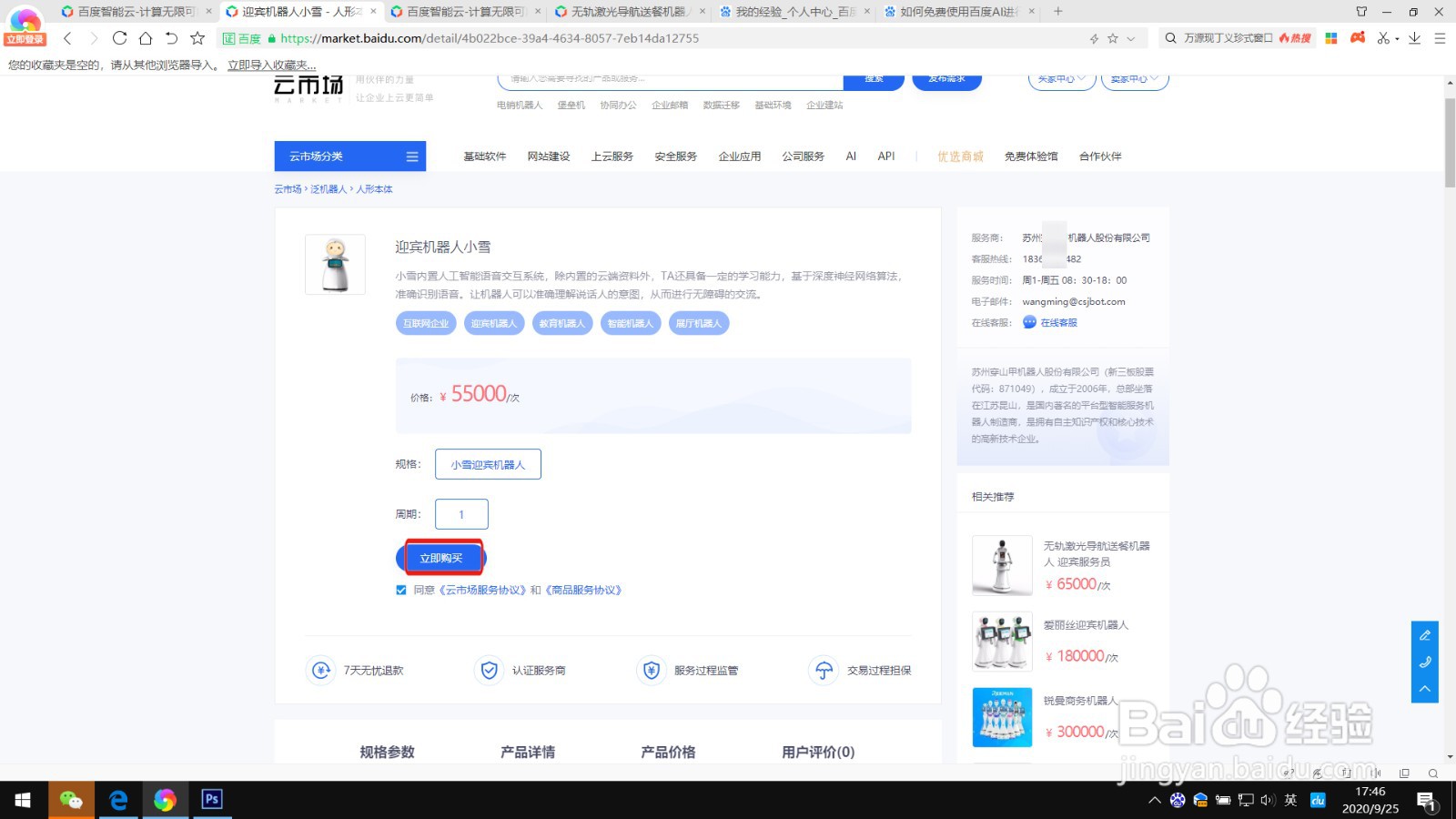
Task: Select the 小雪迎宾机器人 specification option
Action: tap(488, 464)
